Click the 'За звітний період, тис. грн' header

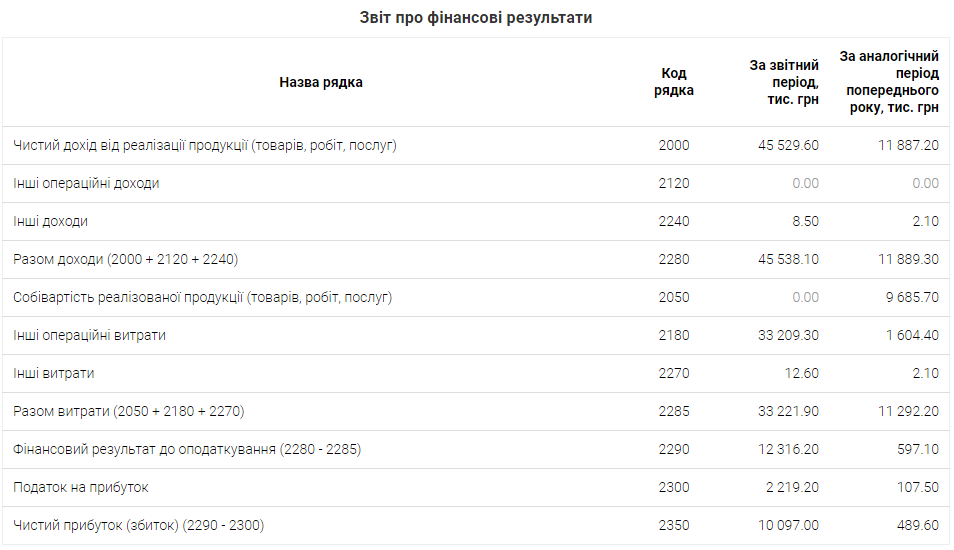point(784,82)
